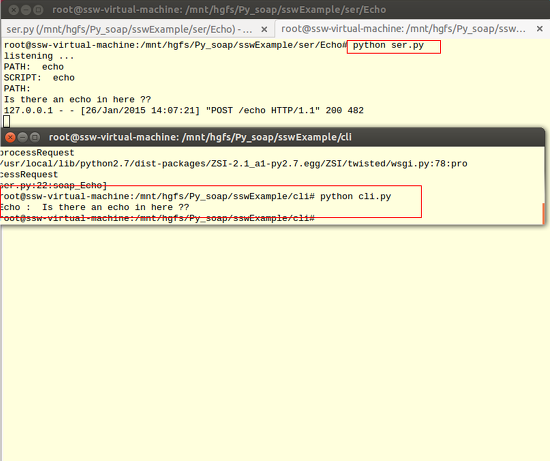The image size is (550, 461).
Task: Click the 'listening ...' output line
Action: tap(39, 56)
